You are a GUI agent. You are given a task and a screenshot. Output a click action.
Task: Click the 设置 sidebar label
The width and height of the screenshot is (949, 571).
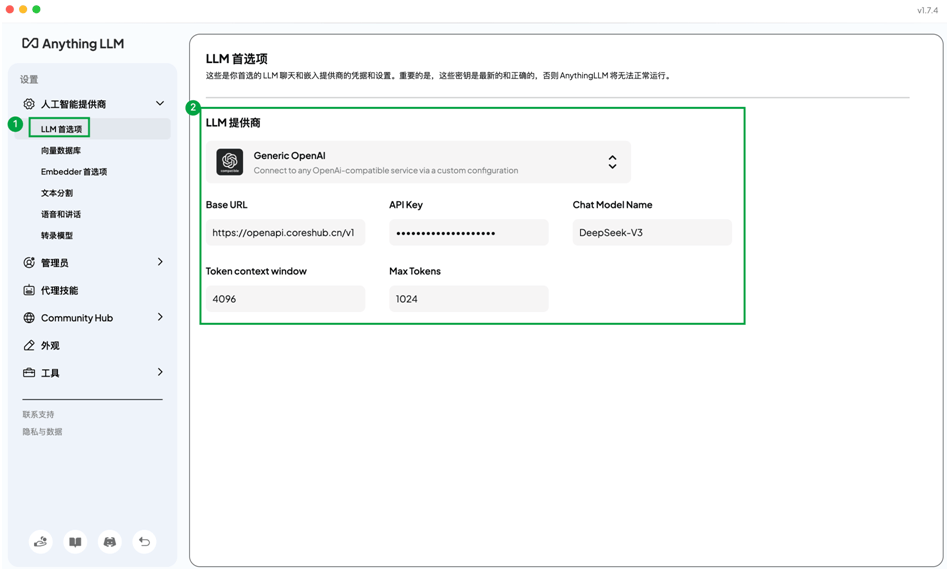(29, 79)
